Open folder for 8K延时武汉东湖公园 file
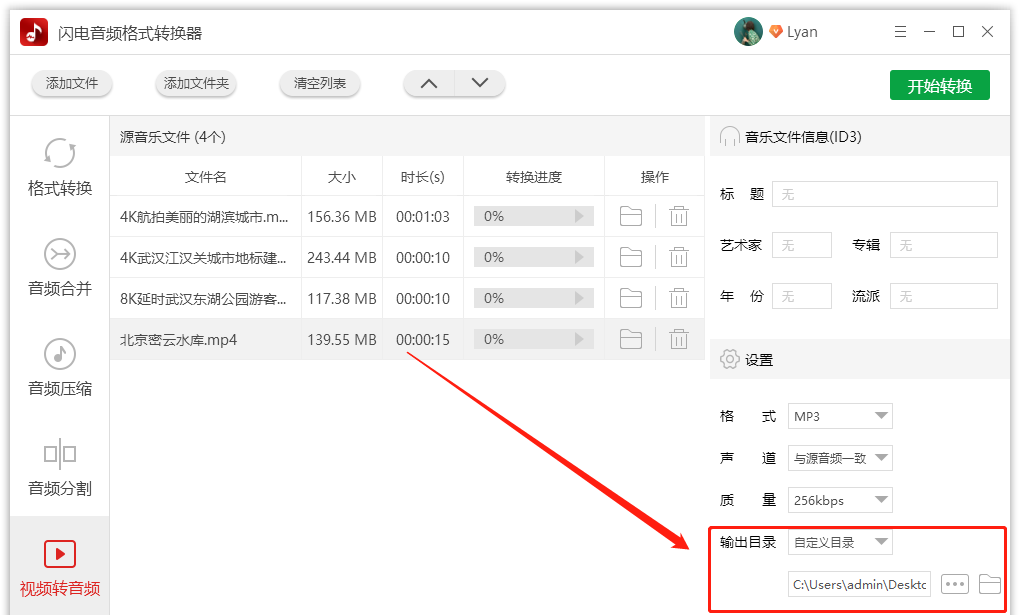The width and height of the screenshot is (1020, 616). tap(630, 298)
